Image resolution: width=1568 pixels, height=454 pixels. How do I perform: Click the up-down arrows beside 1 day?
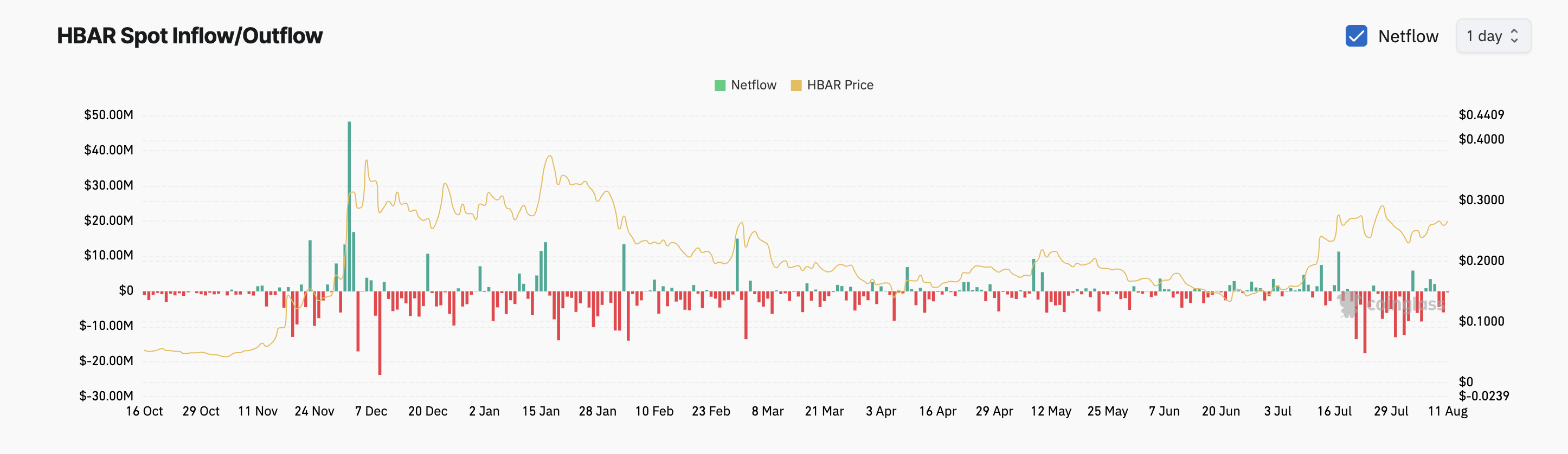(x=1514, y=36)
